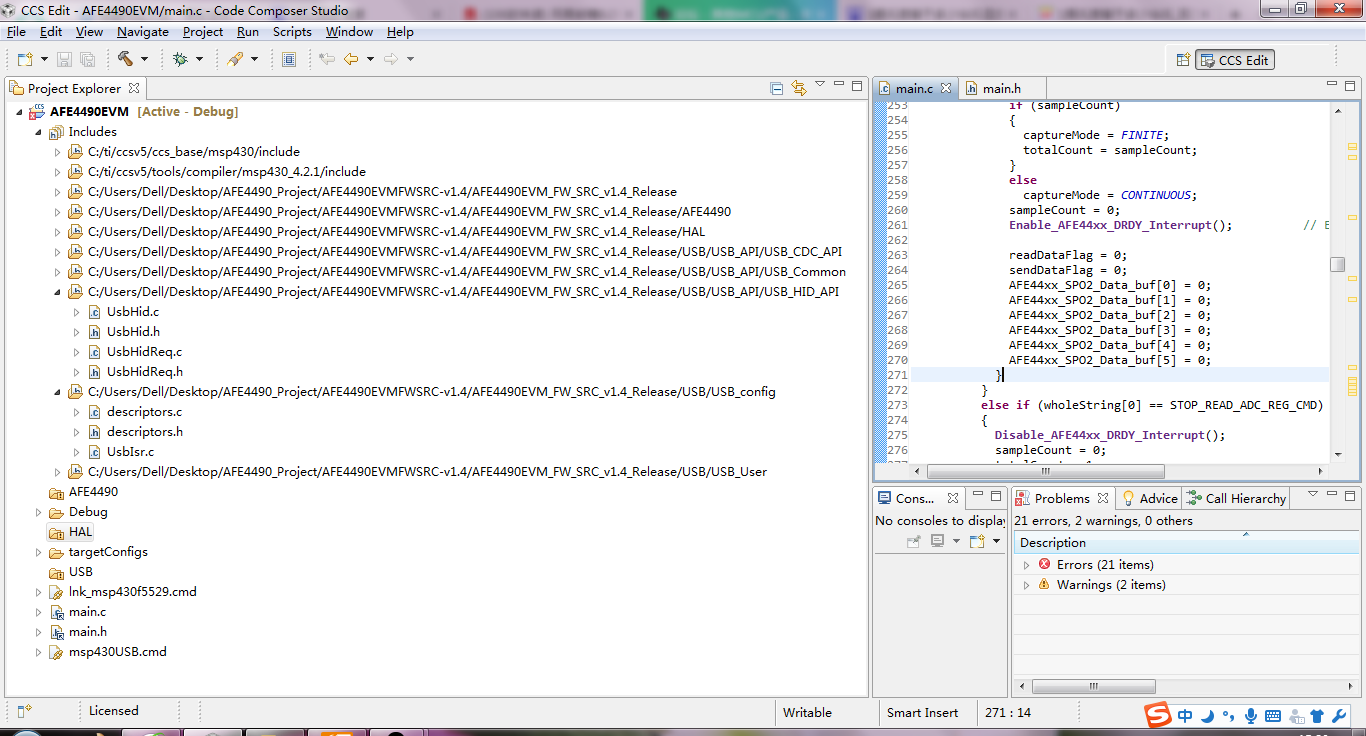Open the dropdown next to the New icon
The image size is (1366, 736).
(x=42, y=60)
